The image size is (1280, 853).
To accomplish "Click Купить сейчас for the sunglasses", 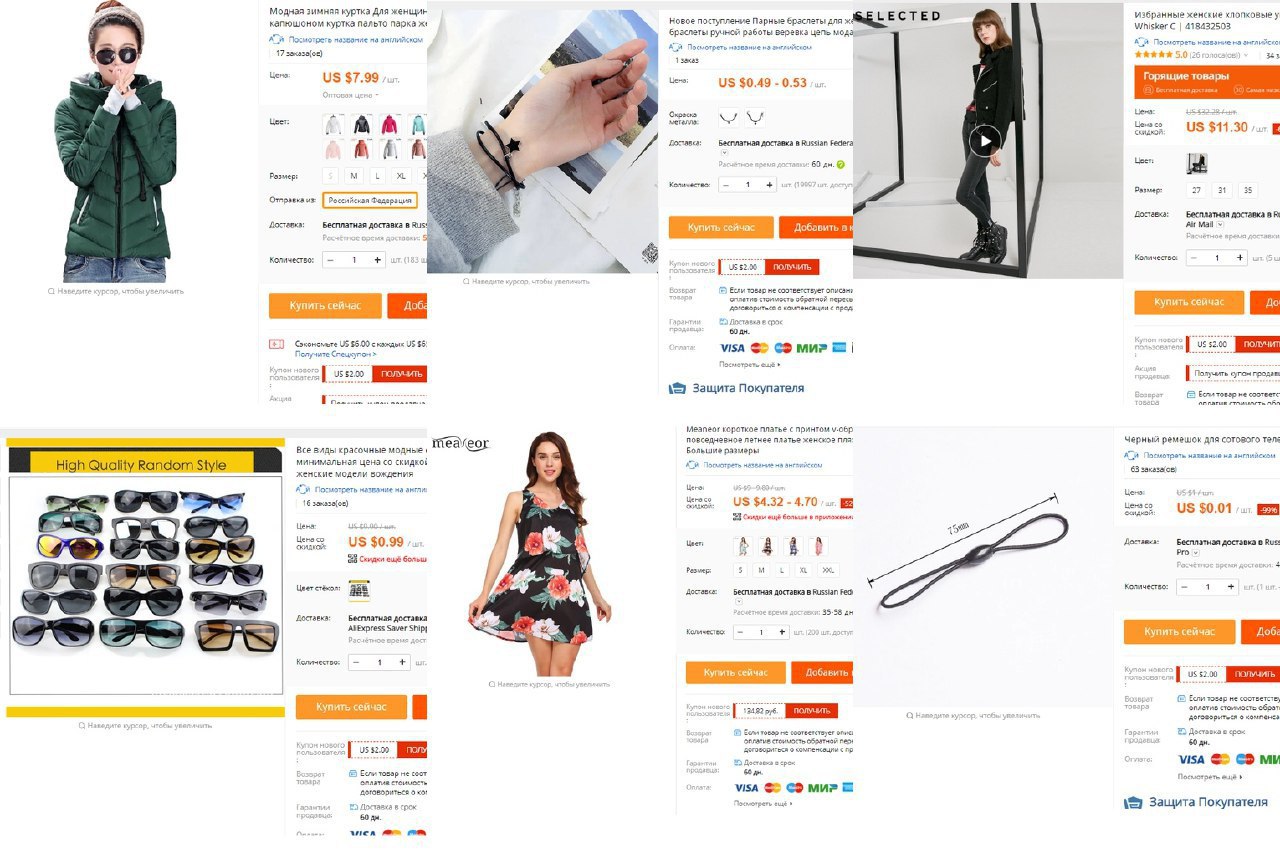I will pos(351,707).
